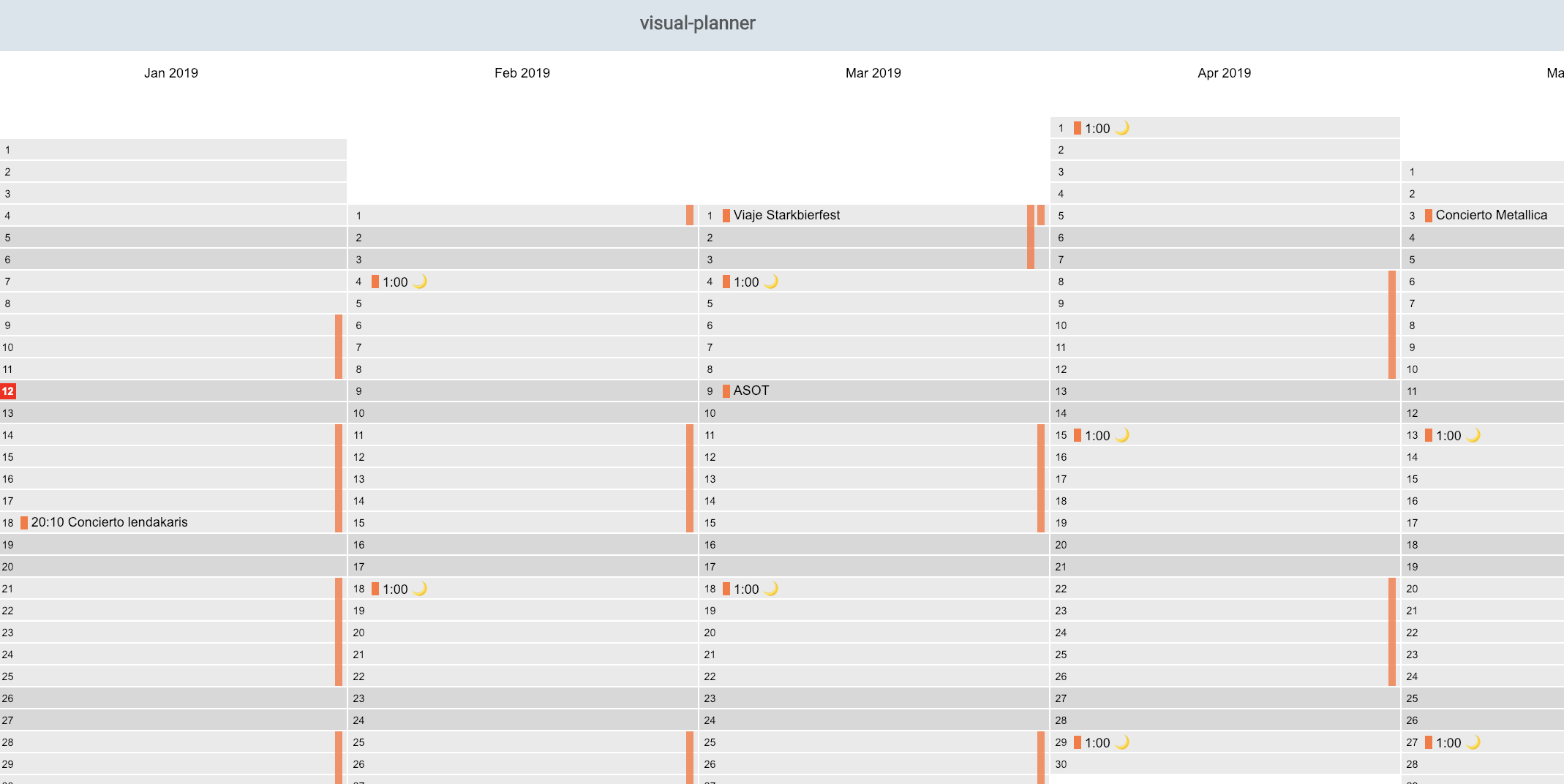Click the moon icon on April 1
This screenshot has height=784, width=1564.
click(1122, 128)
